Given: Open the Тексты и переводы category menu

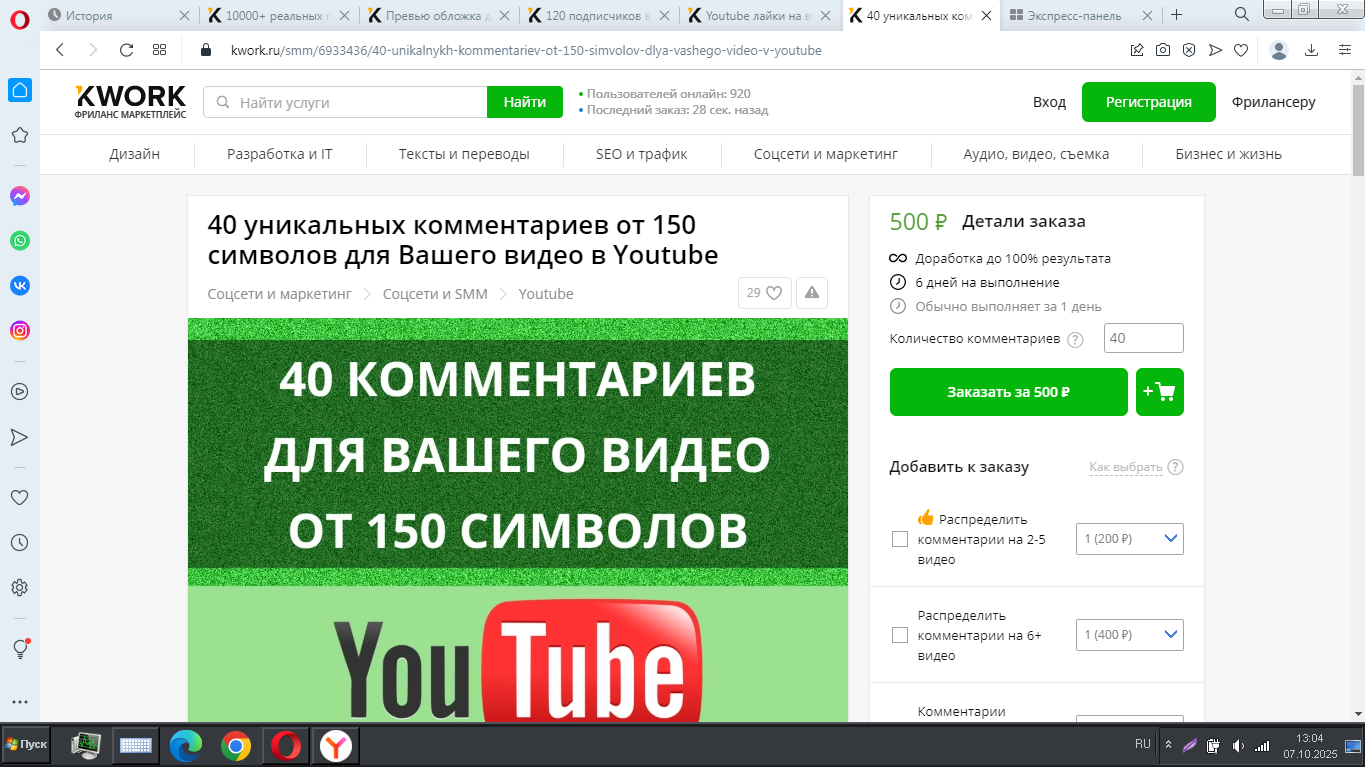Looking at the screenshot, I should tap(464, 154).
